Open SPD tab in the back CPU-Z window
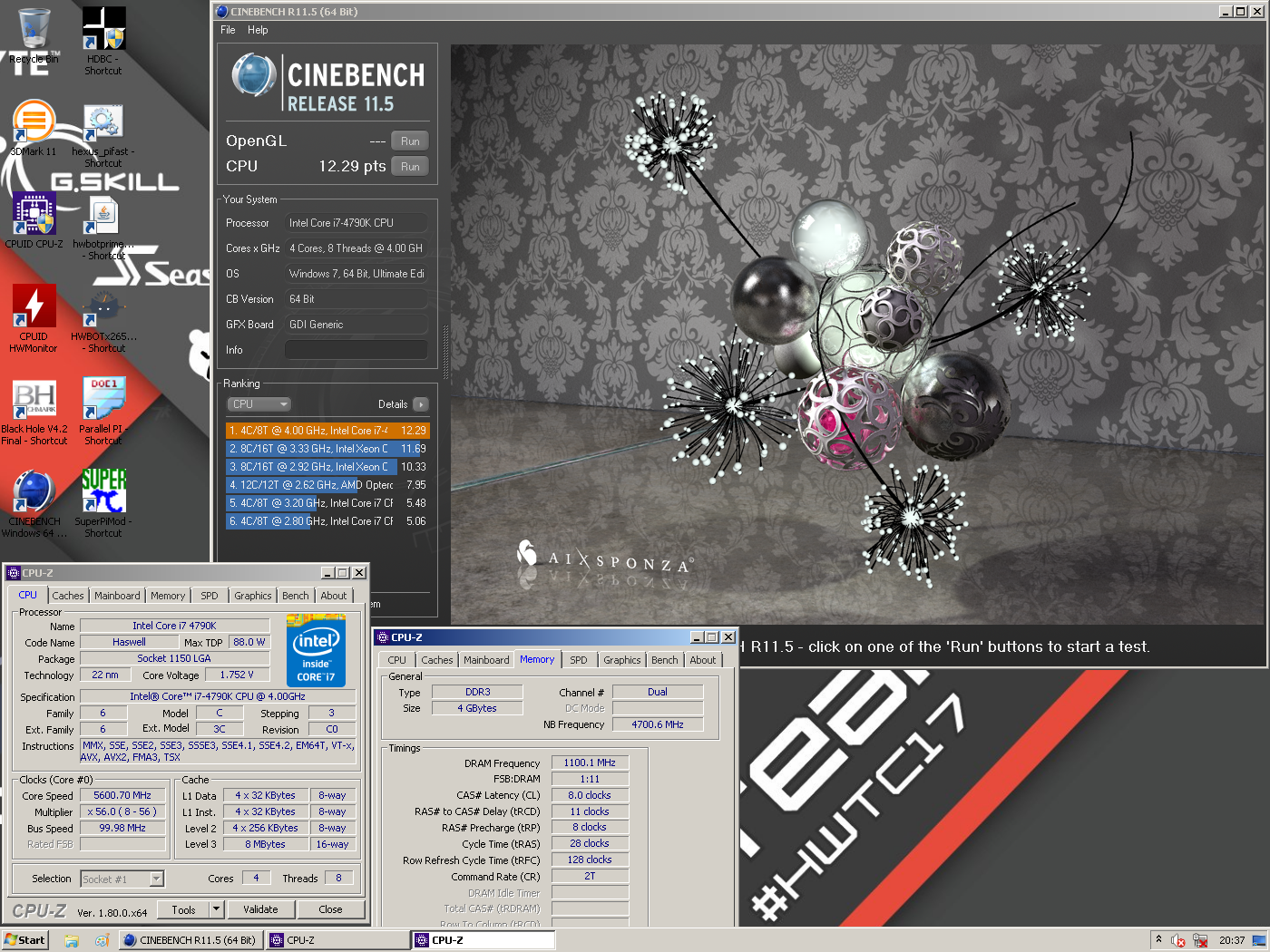The height and width of the screenshot is (952, 1270). [210, 596]
